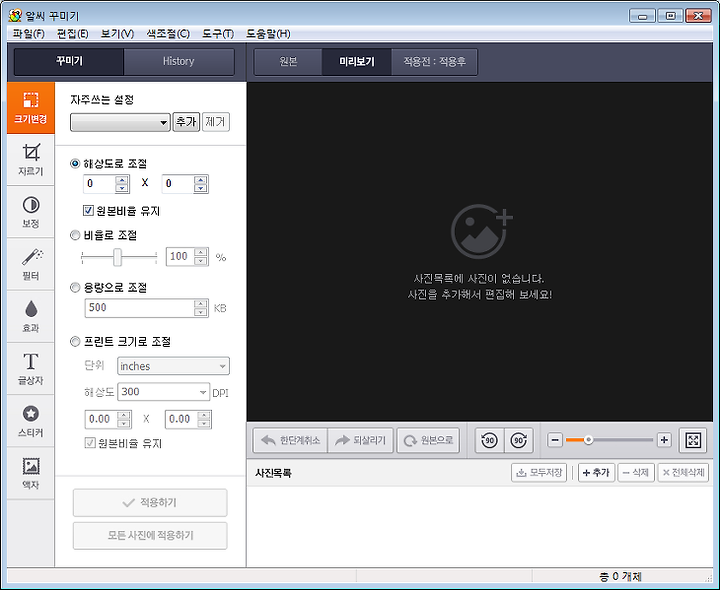Image resolution: width=720 pixels, height=590 pixels.
Task: Decrease print height 0.00 with down arrow
Action: [x=204, y=423]
